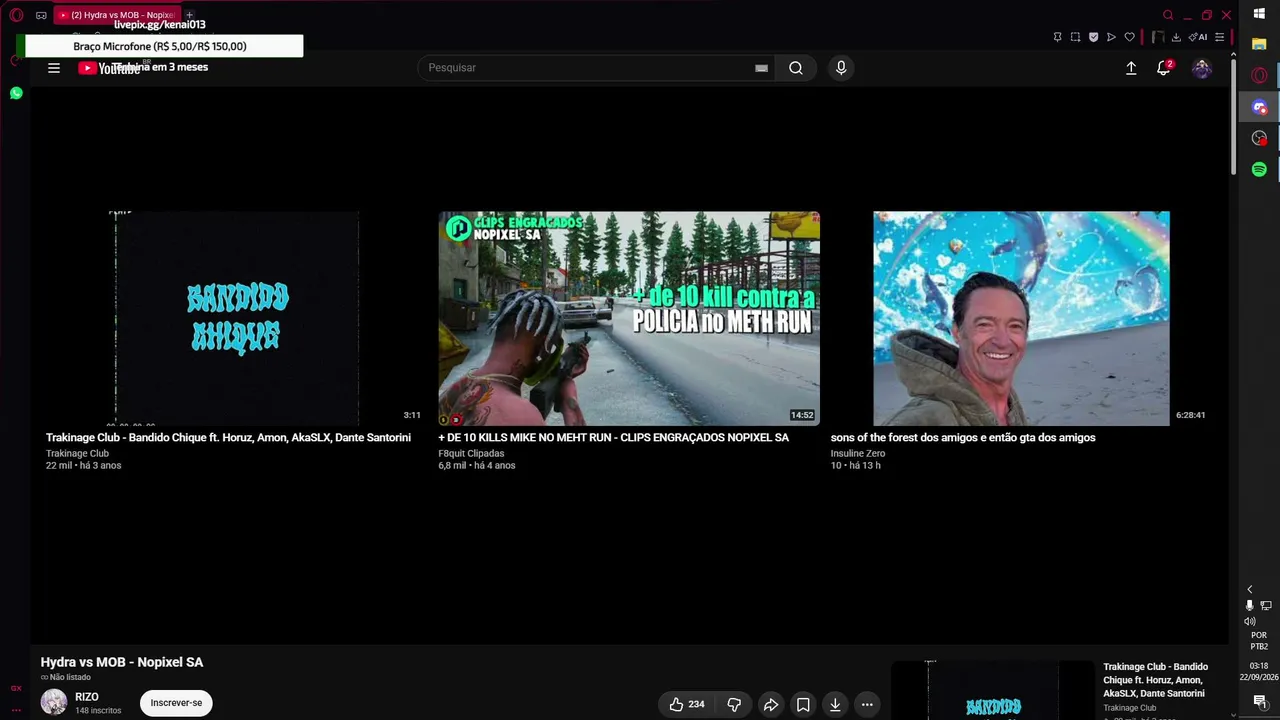The width and height of the screenshot is (1280, 720).
Task: Click the pin icon in Opera toolbar
Action: [x=1057, y=37]
